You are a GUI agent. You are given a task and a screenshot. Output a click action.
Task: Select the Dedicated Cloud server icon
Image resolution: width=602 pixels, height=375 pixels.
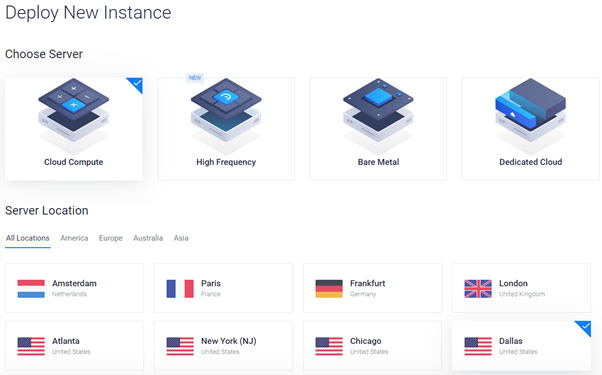click(x=531, y=116)
